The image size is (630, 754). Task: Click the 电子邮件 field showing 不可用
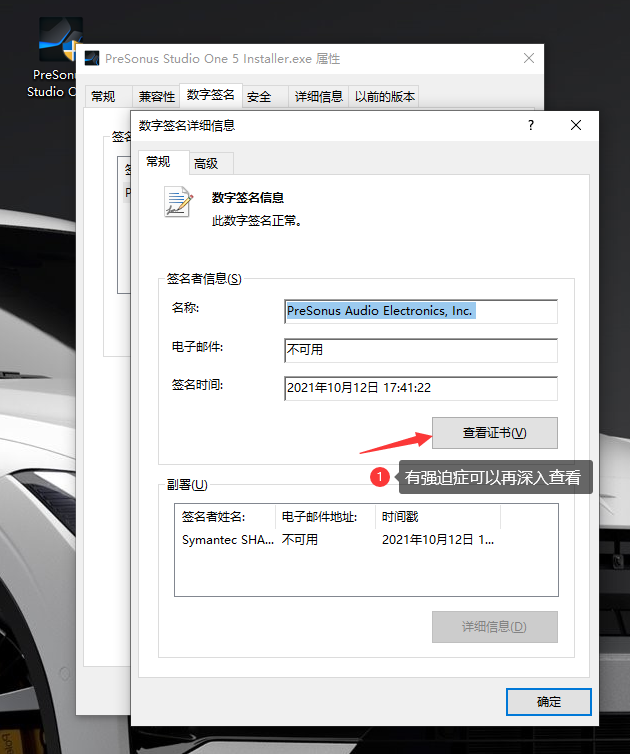point(421,350)
